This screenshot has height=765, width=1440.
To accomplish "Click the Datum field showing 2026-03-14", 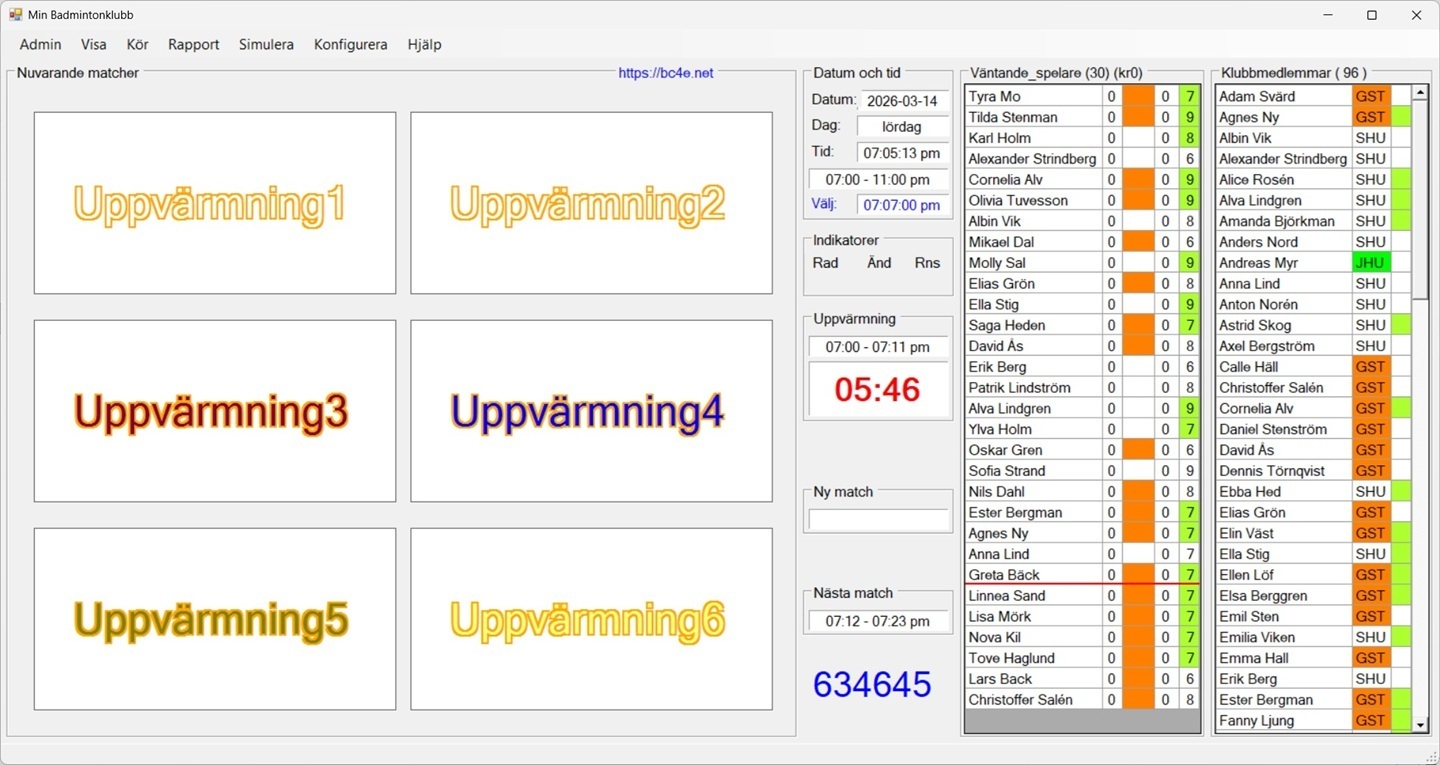I will 903,101.
